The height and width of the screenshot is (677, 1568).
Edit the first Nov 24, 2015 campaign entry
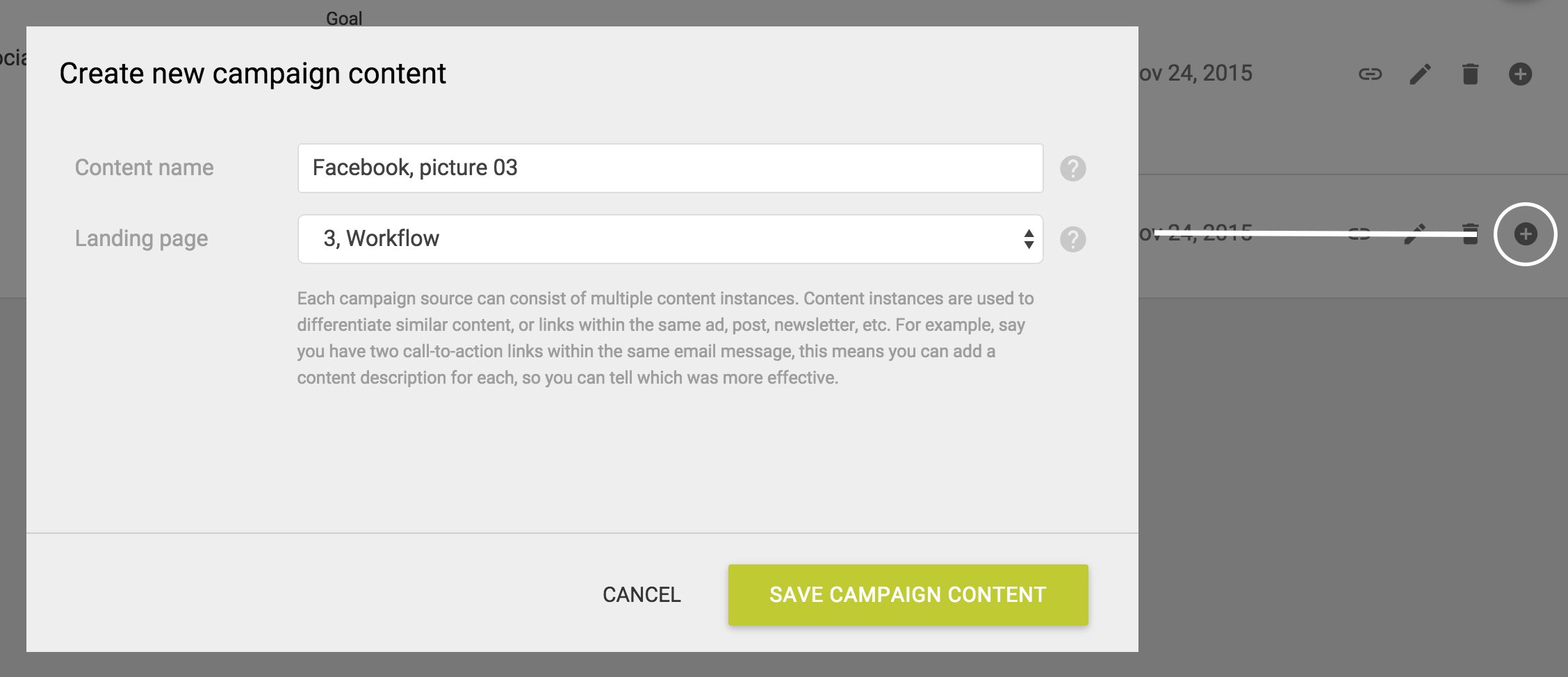(1420, 74)
